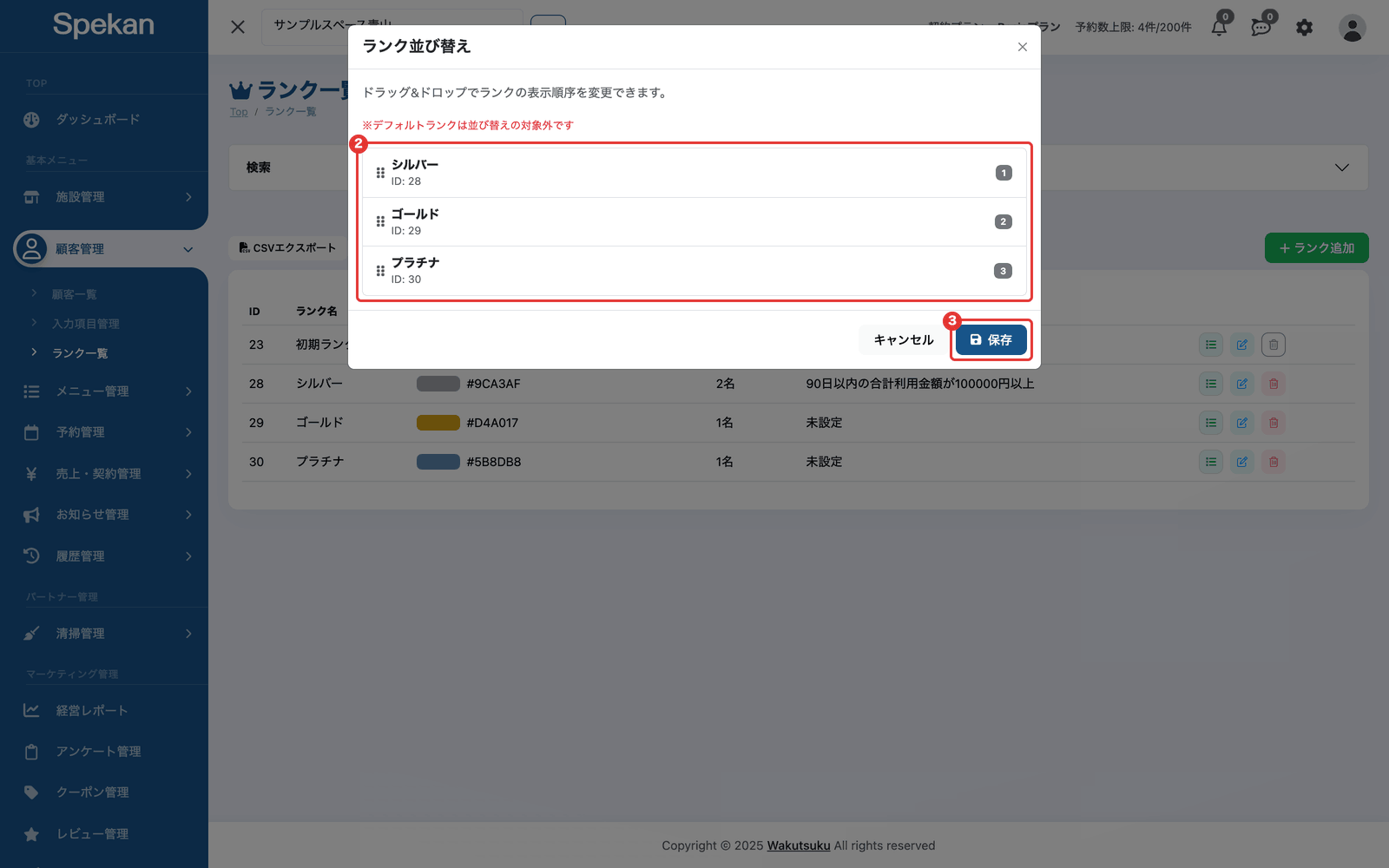Click the ゴールド color swatch #D4A017
The image size is (1389, 868).
438,423
